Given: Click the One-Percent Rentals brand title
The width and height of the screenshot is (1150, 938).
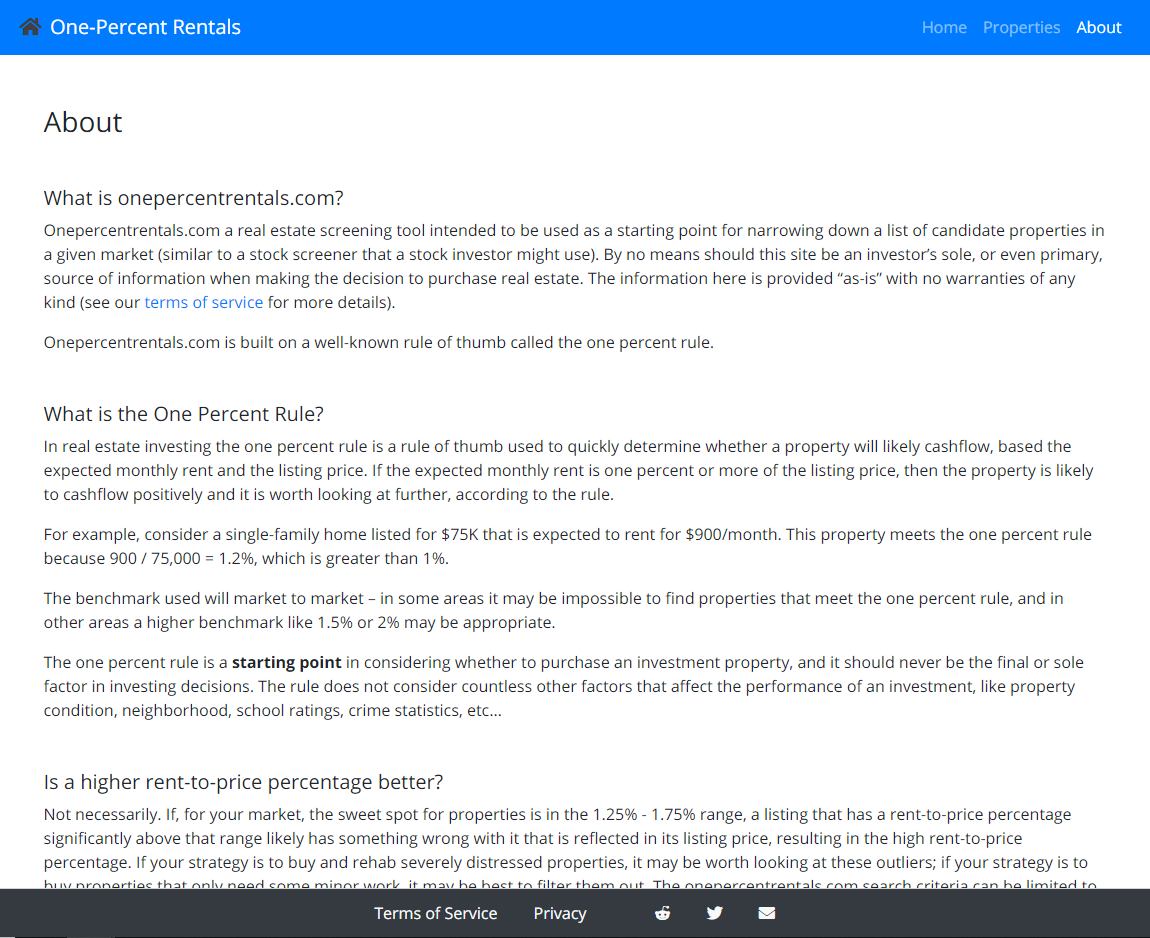Looking at the screenshot, I should 145,27.
